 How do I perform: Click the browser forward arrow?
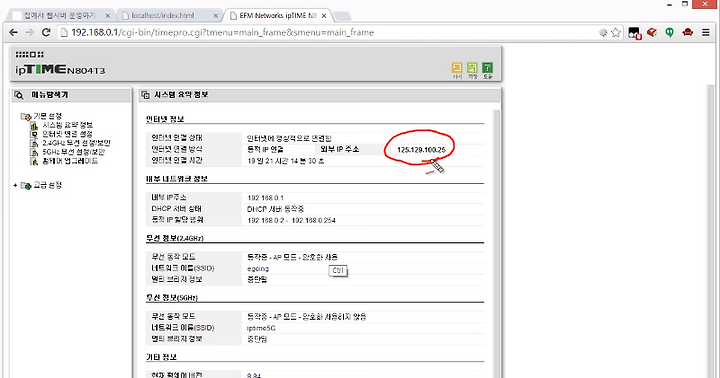(30, 32)
